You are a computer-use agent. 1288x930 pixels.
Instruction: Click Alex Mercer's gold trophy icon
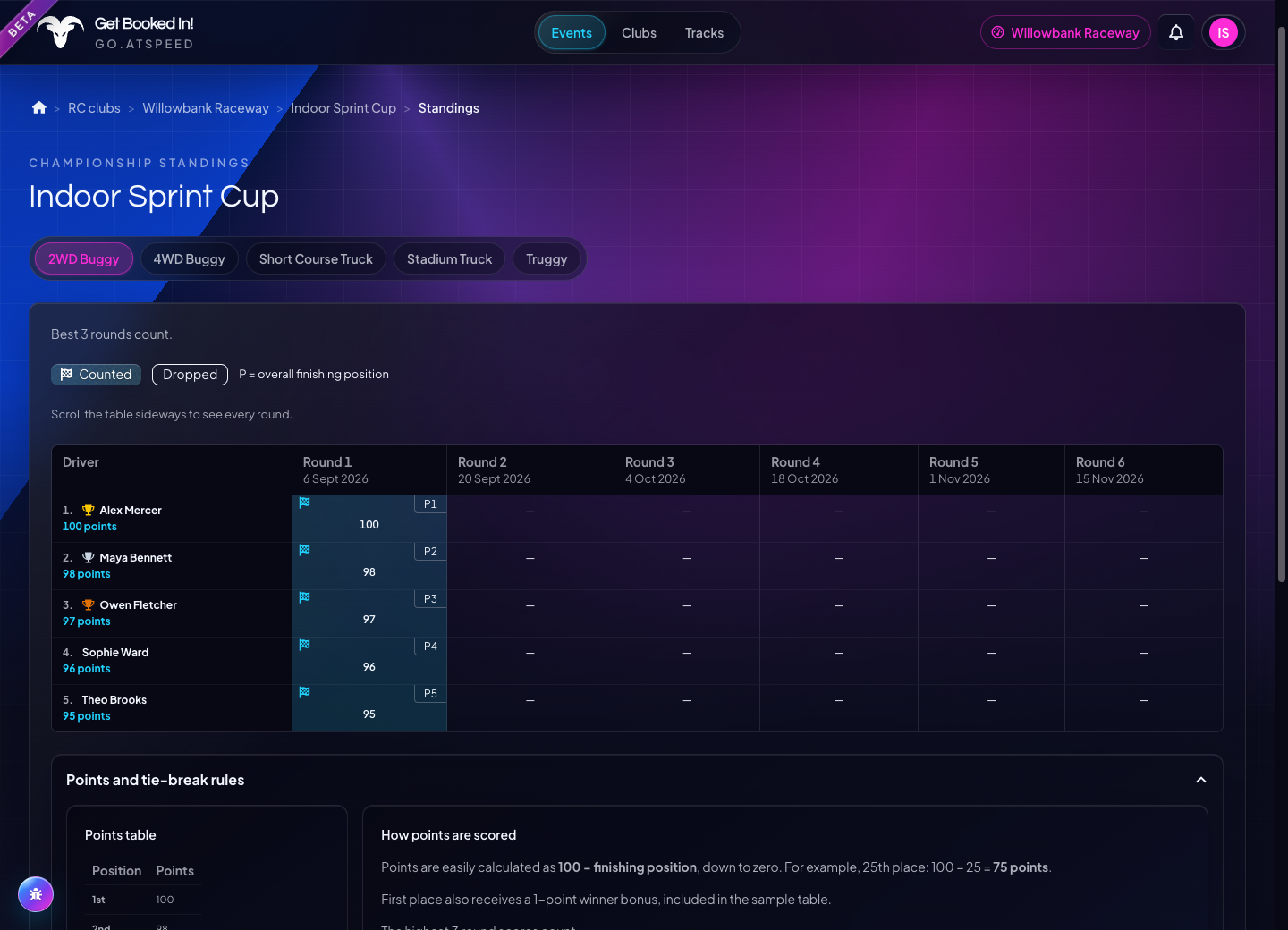[x=89, y=511]
